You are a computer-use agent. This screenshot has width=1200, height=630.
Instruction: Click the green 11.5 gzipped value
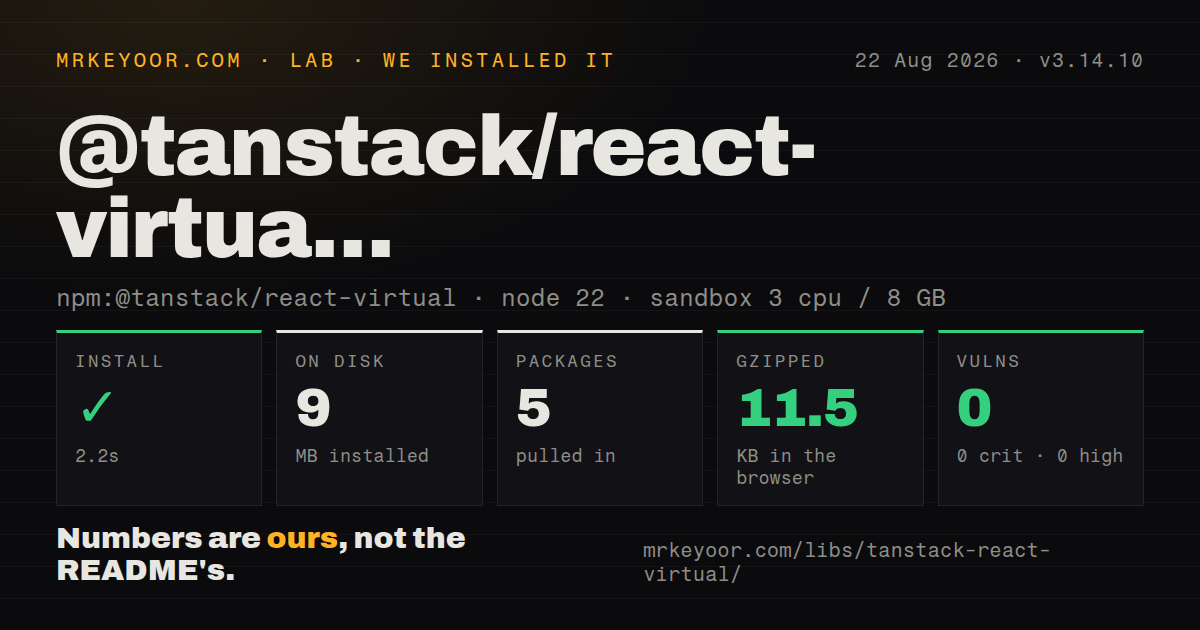coord(798,408)
